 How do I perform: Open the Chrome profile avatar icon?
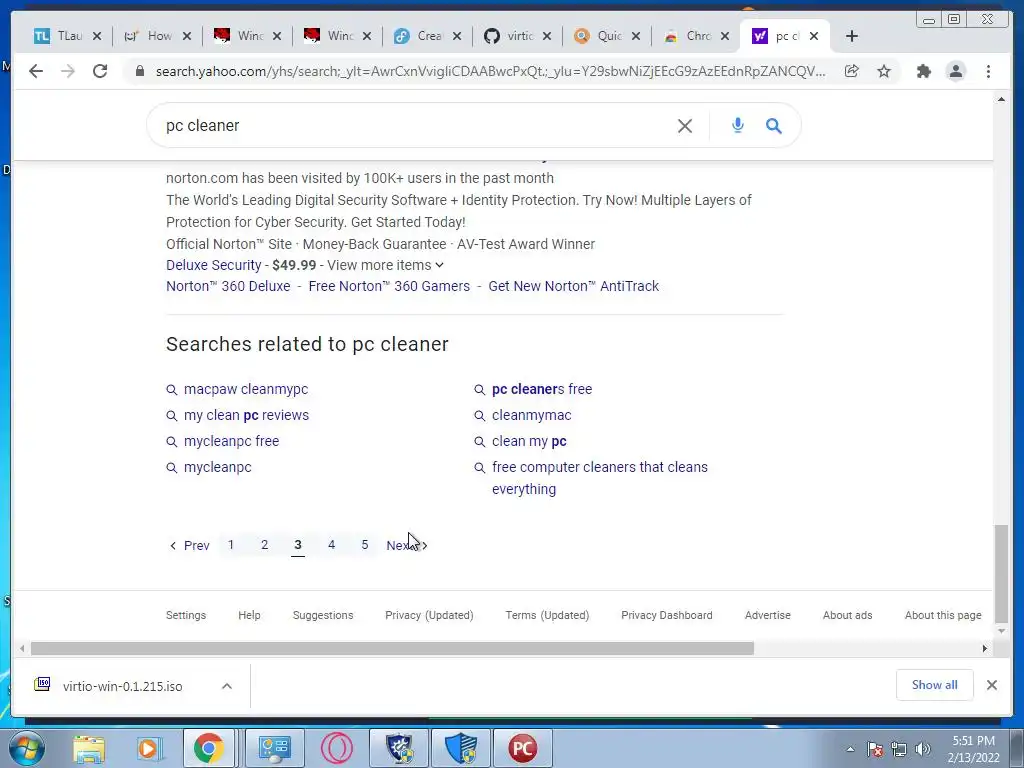pyautogui.click(x=956, y=71)
